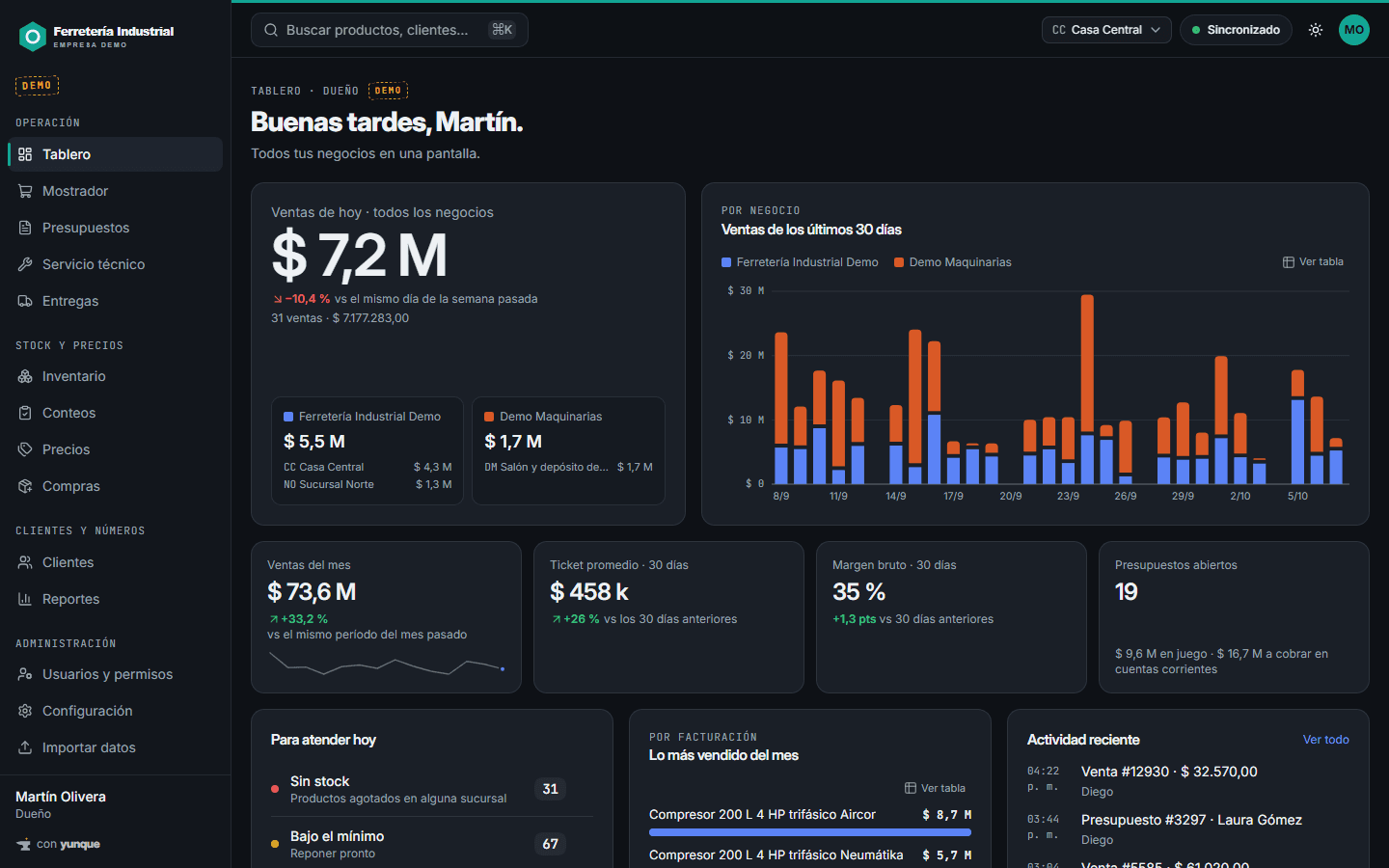This screenshot has height=868, width=1389.
Task: Go to Presupuestos in the sidebar
Action: (x=115, y=228)
